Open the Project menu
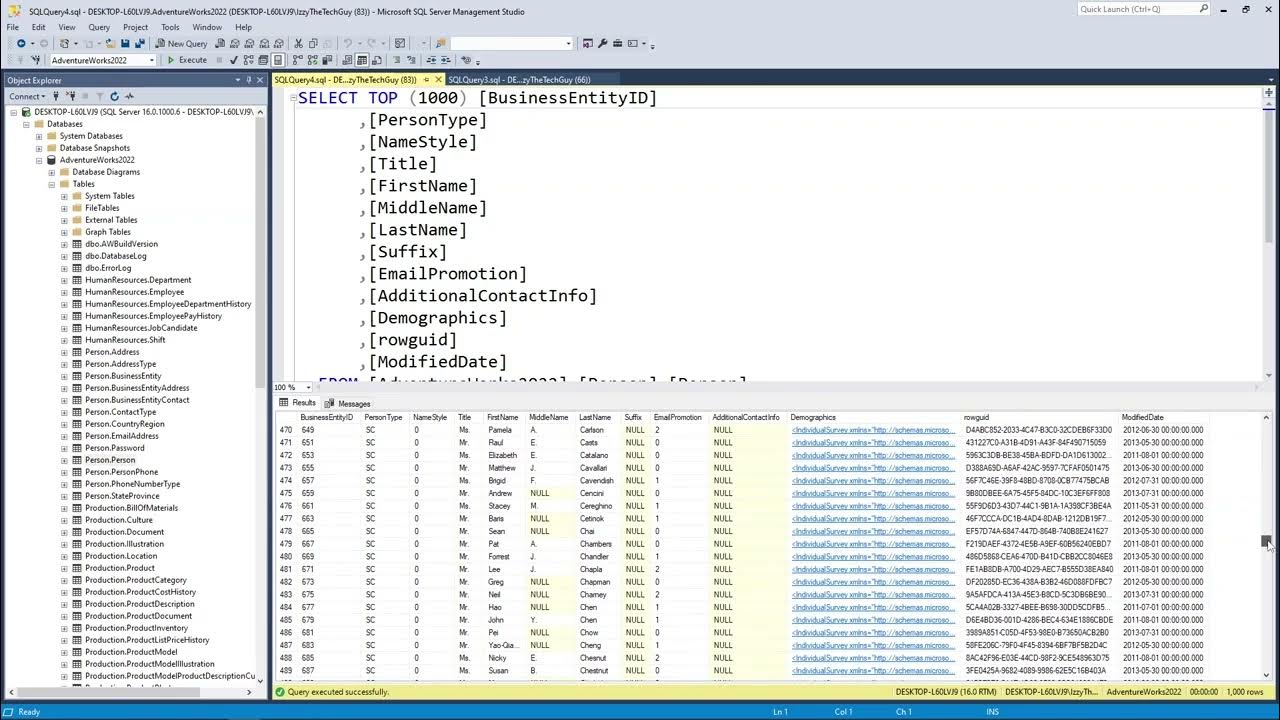Viewport: 1280px width, 720px height. (135, 27)
